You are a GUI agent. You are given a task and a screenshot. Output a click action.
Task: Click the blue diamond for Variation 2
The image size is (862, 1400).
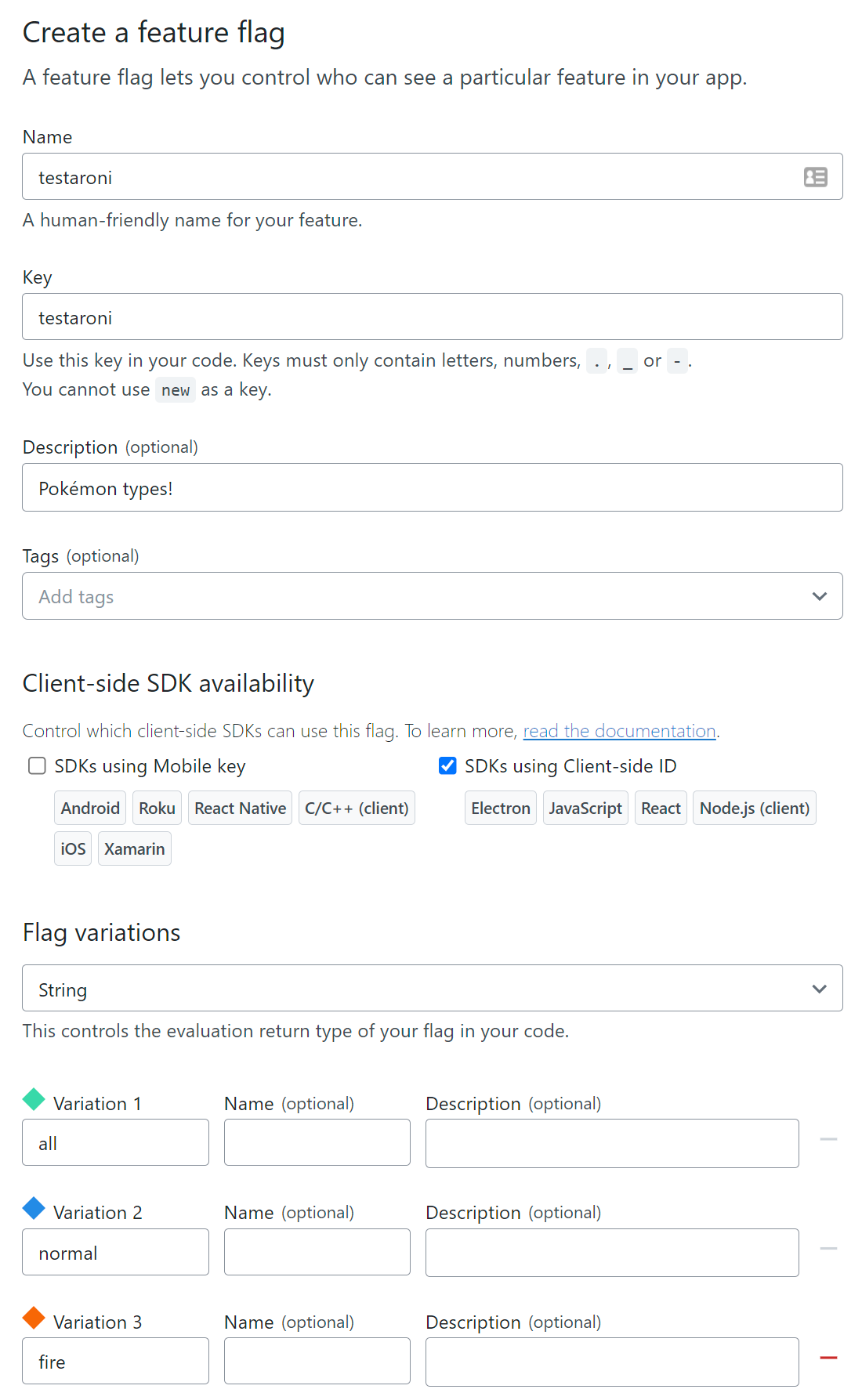34,1208
